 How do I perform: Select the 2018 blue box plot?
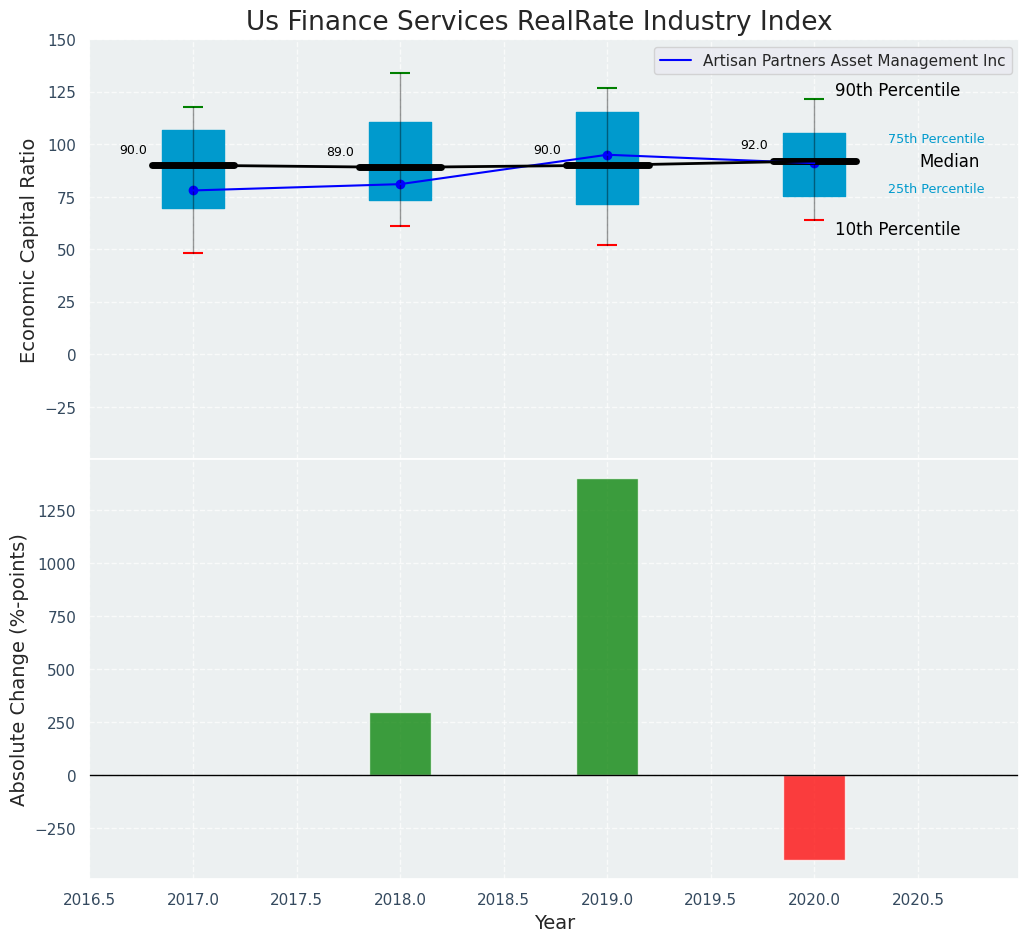400,140
